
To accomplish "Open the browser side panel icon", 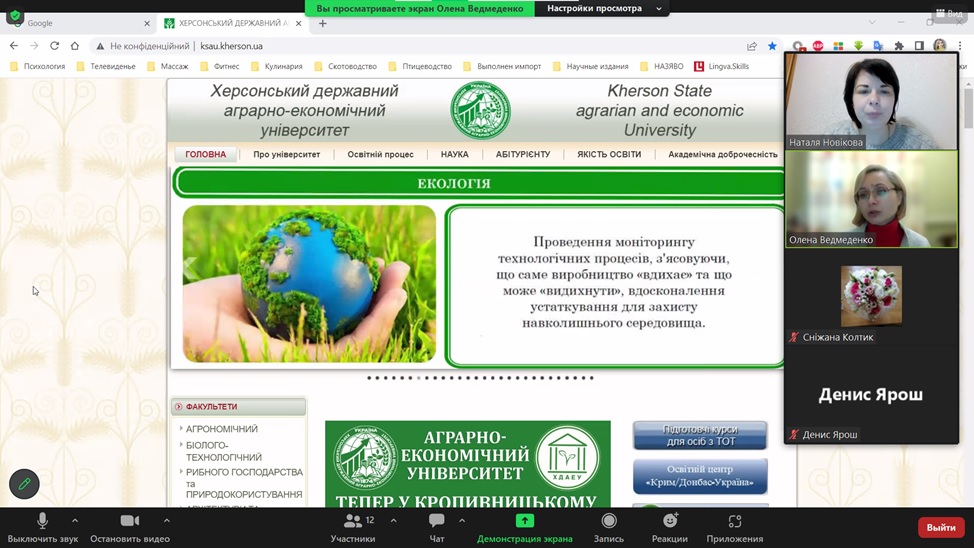I will click(x=919, y=46).
